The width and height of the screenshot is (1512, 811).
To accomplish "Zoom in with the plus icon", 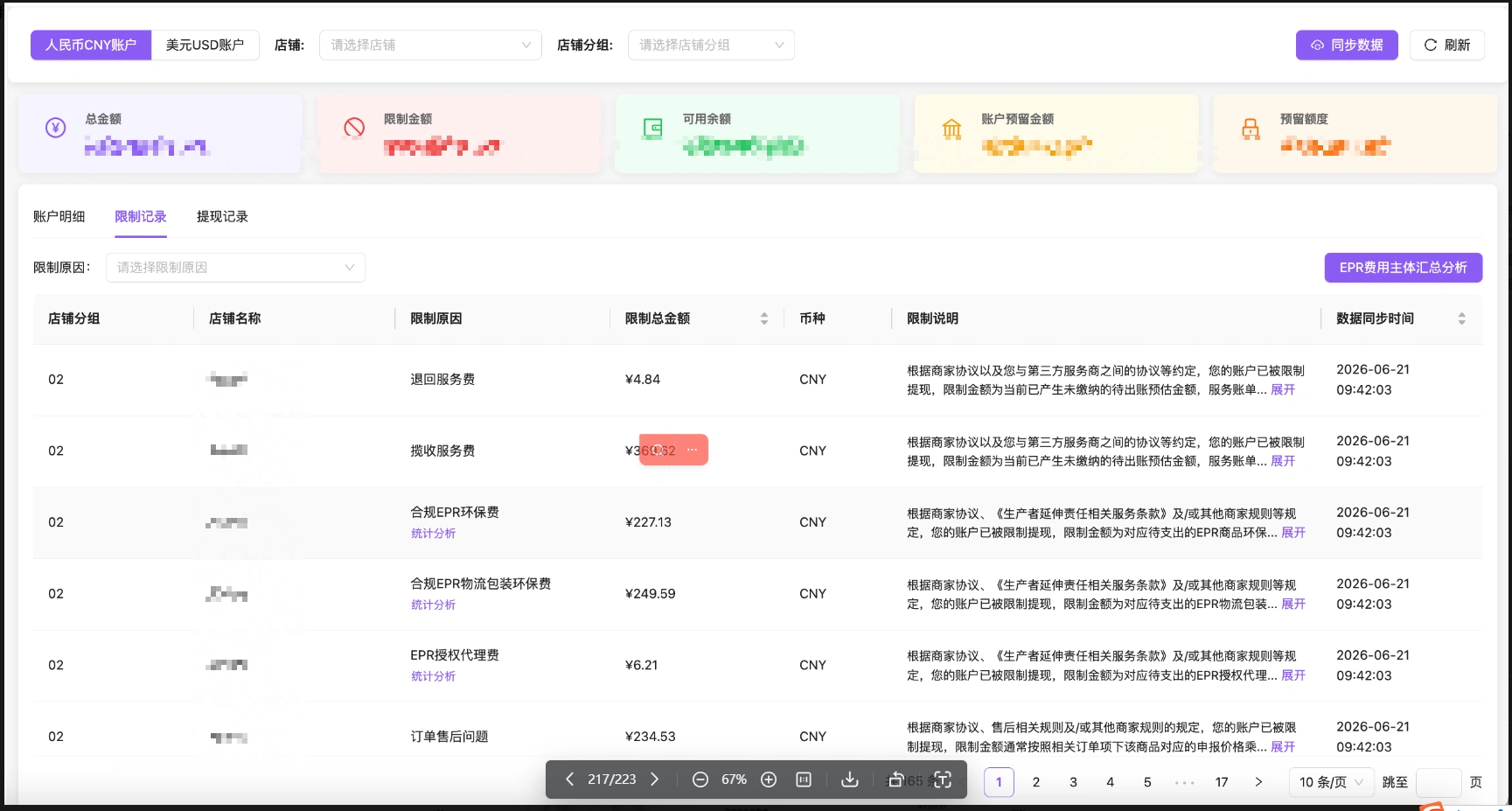I will click(769, 780).
